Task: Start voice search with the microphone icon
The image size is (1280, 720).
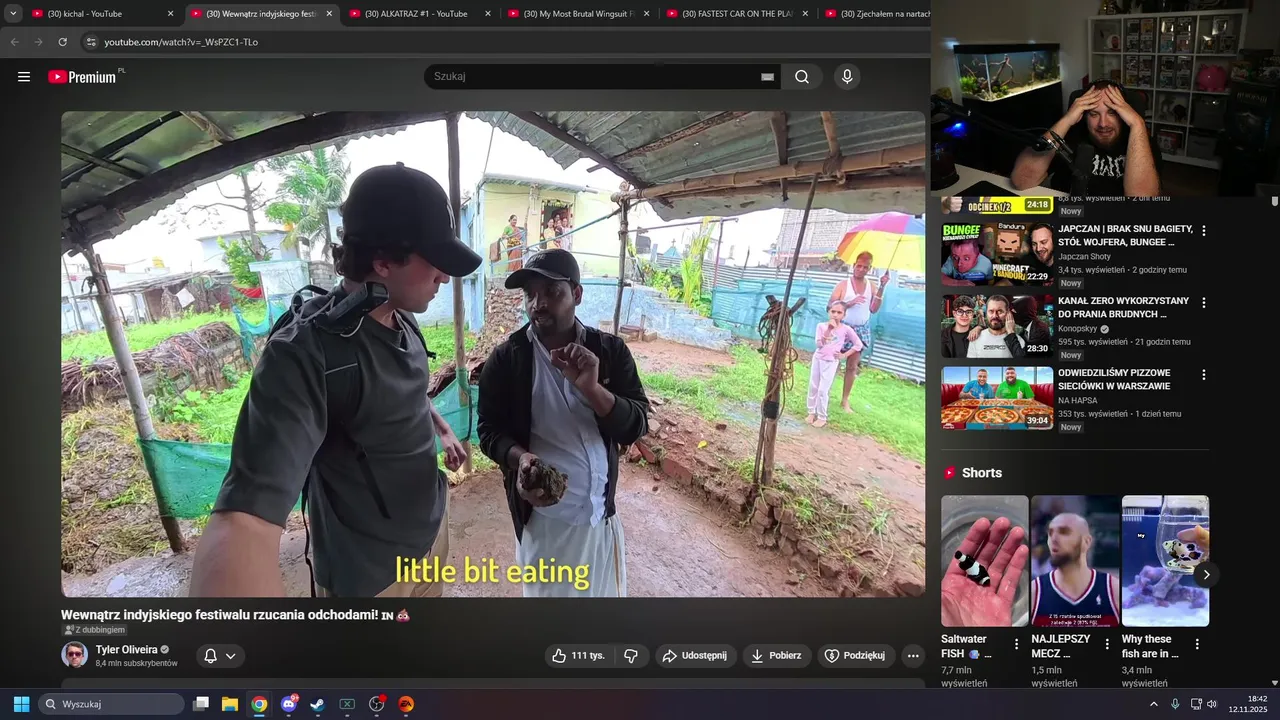Action: coord(847,77)
